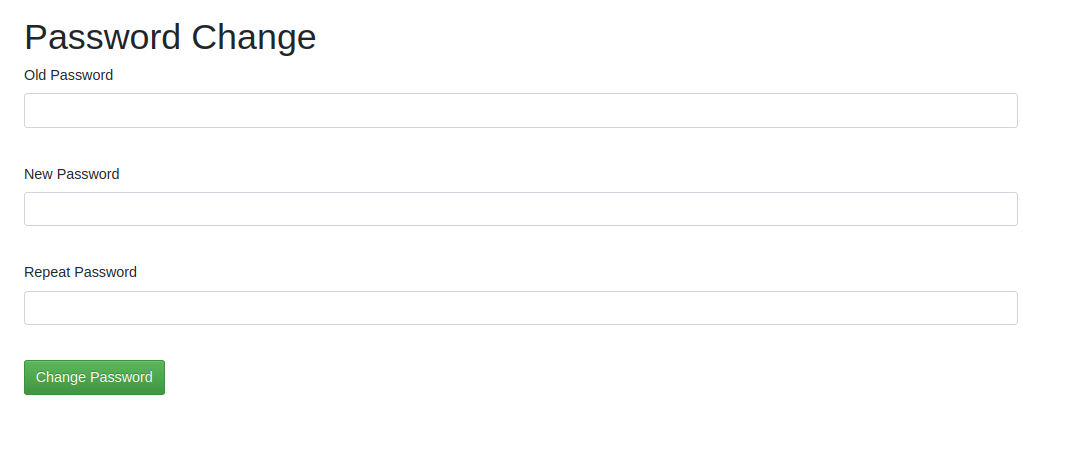
Task: Focus the New Password text box
Action: (x=521, y=209)
